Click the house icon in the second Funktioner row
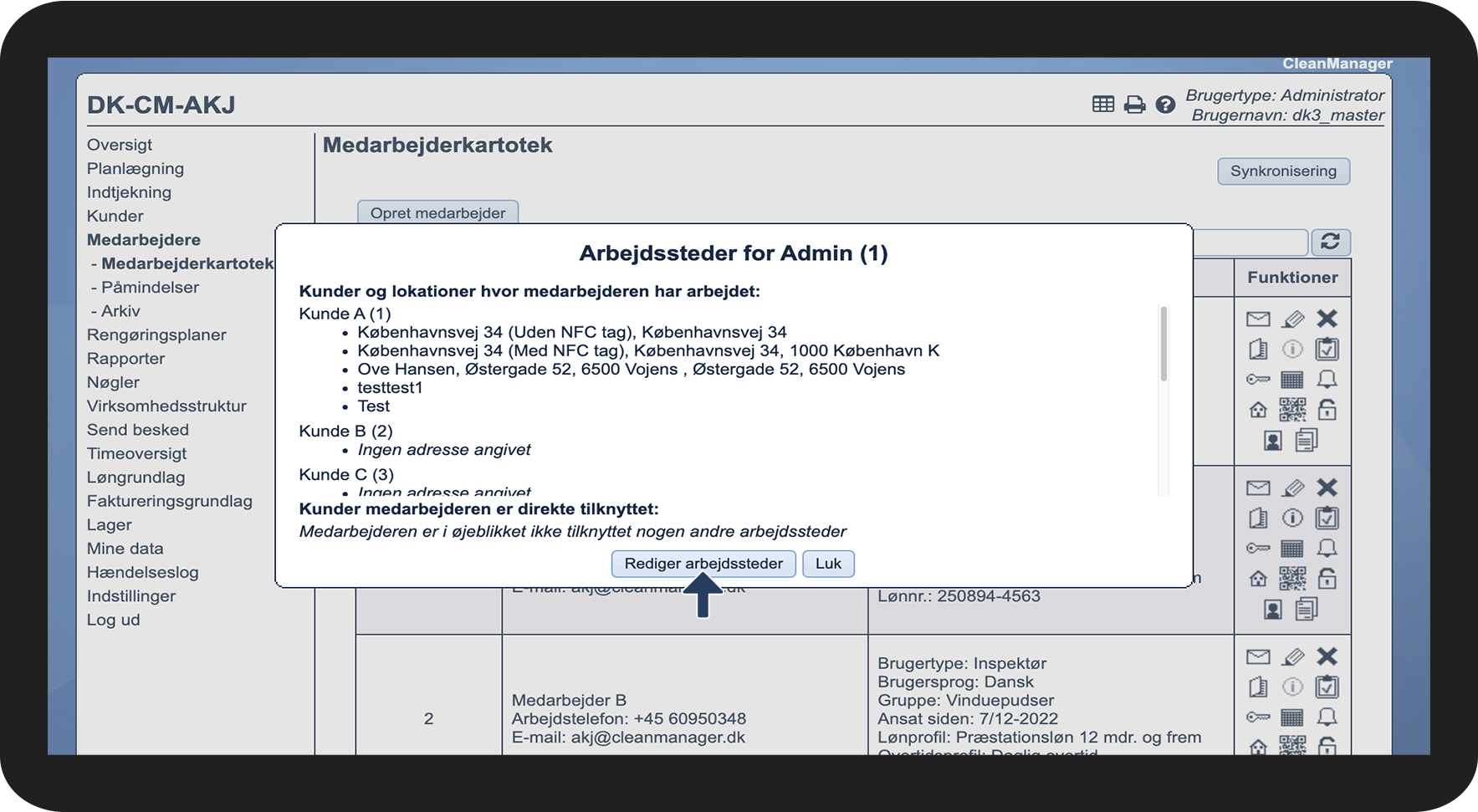Screen dimensions: 1478x812 [x=1258, y=579]
